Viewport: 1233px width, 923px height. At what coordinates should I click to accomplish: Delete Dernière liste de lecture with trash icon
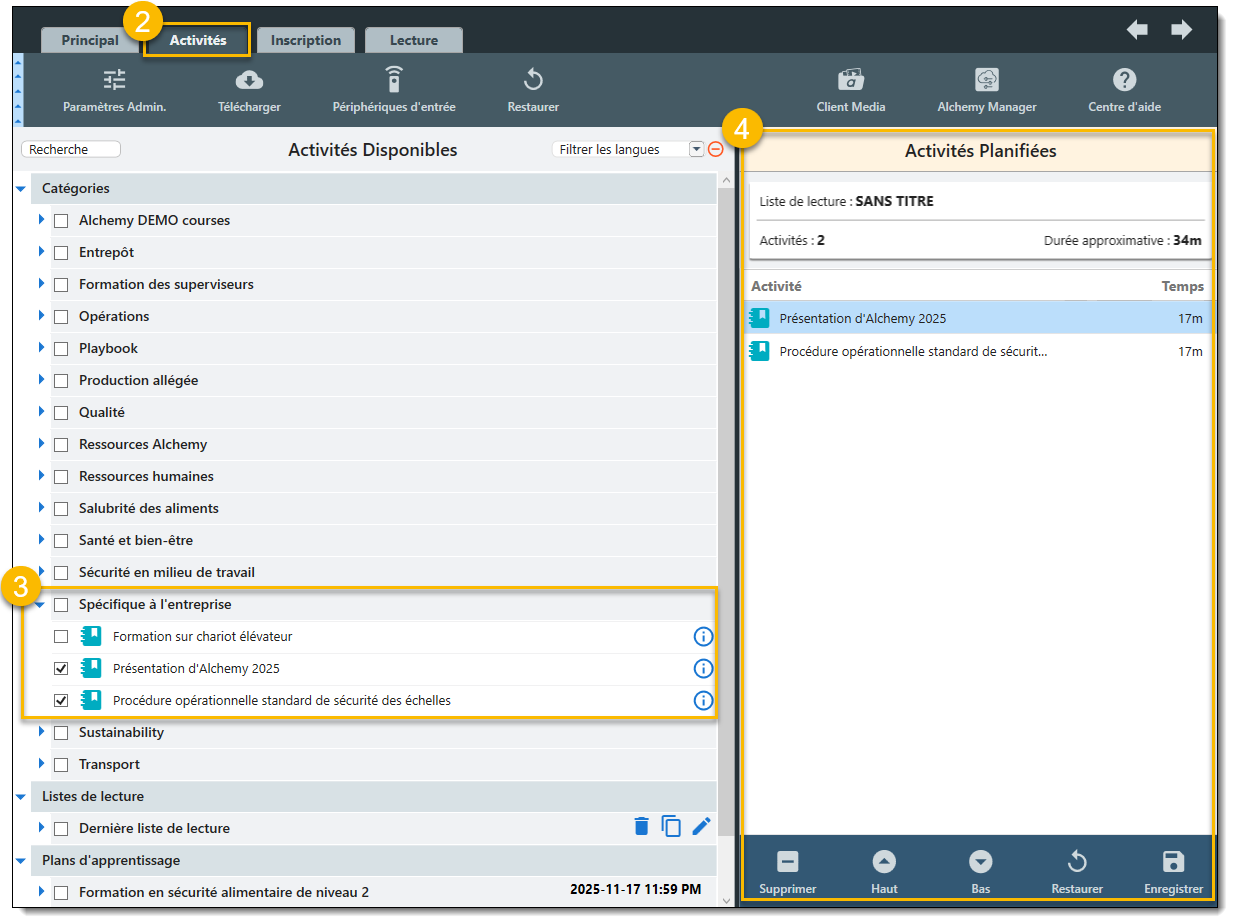point(641,826)
